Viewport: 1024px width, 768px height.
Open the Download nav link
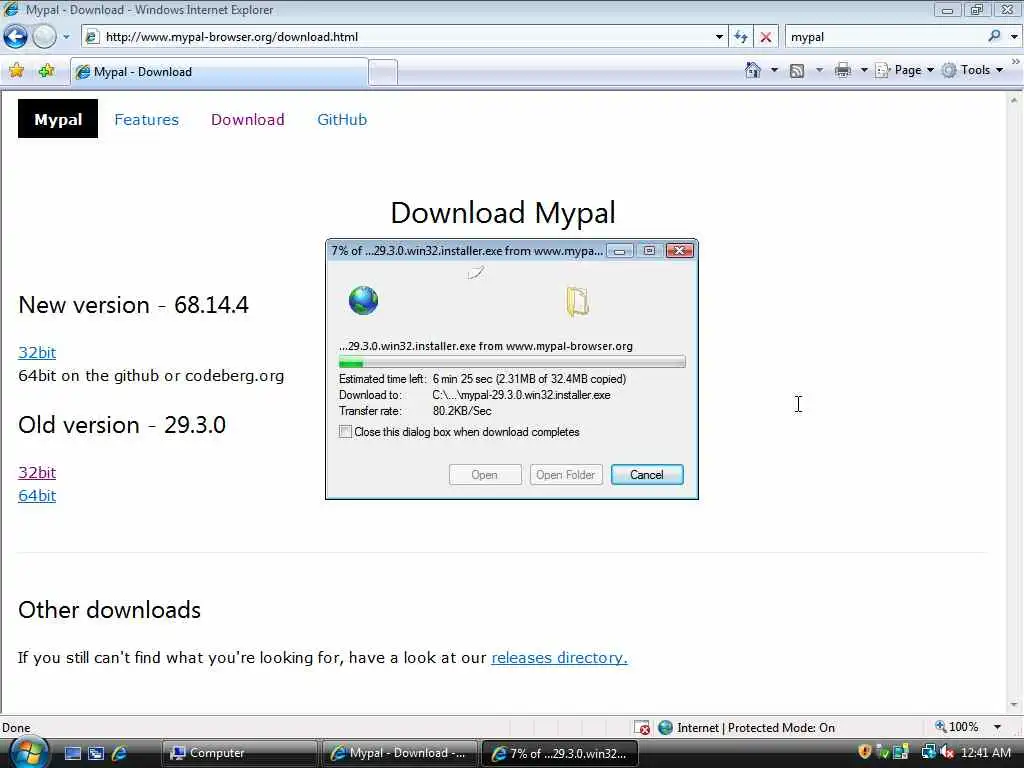[248, 120]
